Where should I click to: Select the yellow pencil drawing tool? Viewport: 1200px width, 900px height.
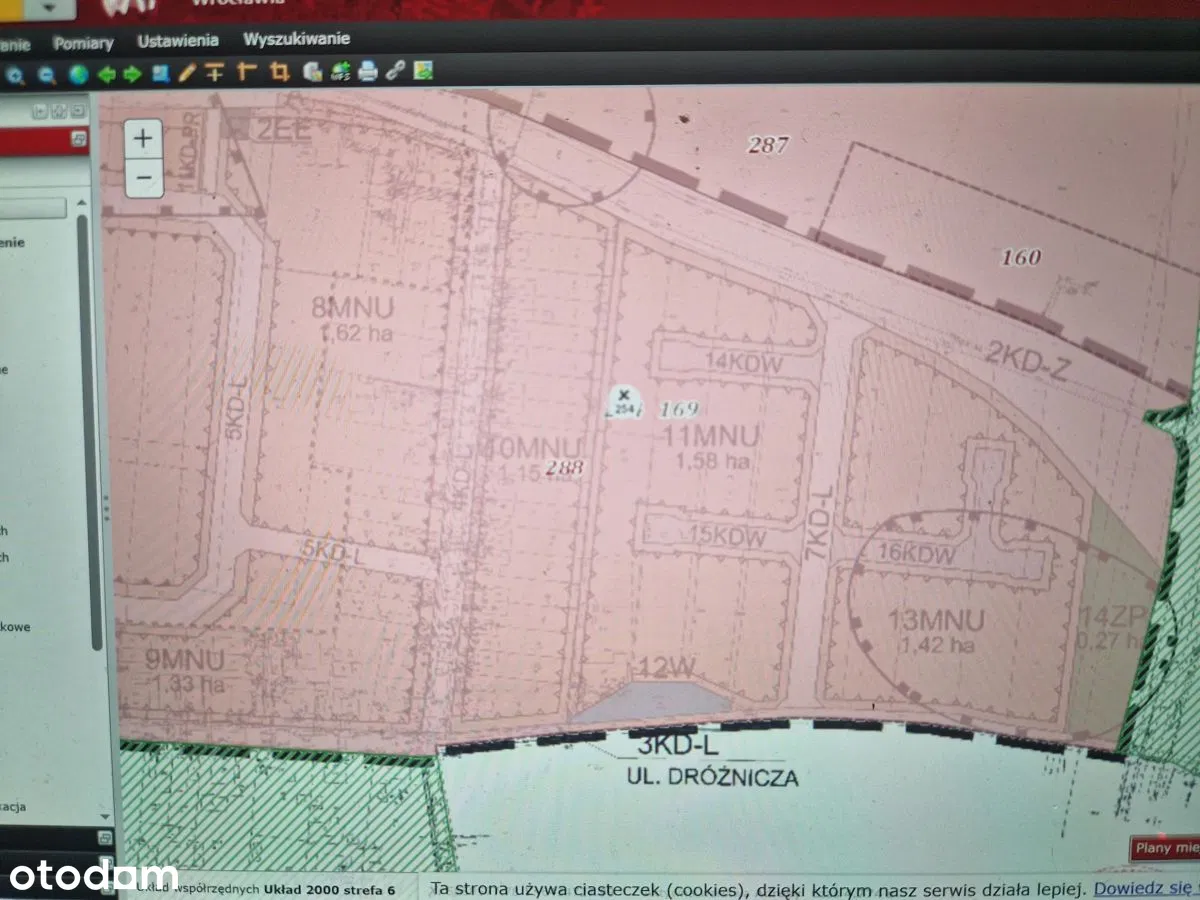coord(187,72)
